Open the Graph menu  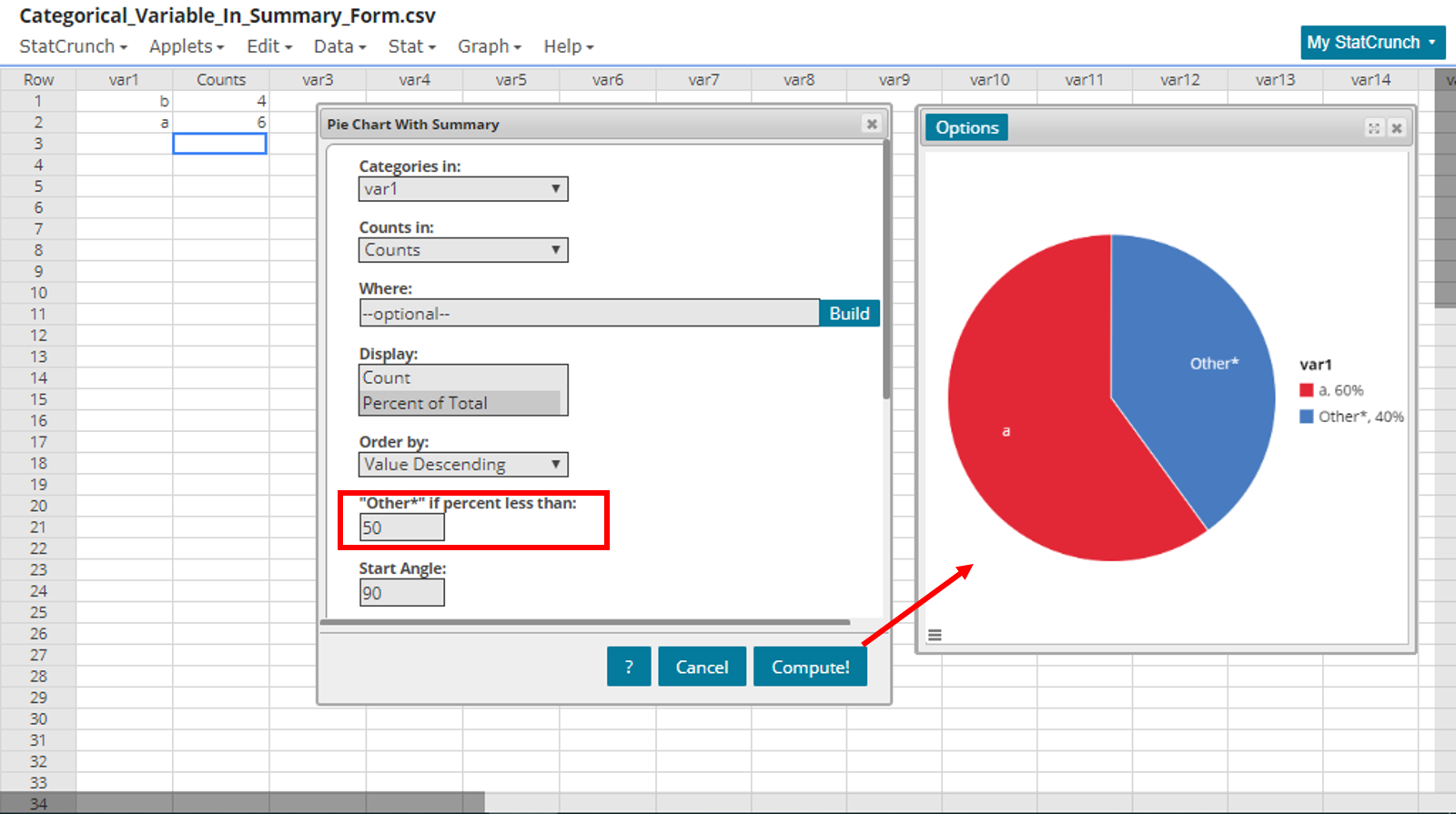coord(489,46)
